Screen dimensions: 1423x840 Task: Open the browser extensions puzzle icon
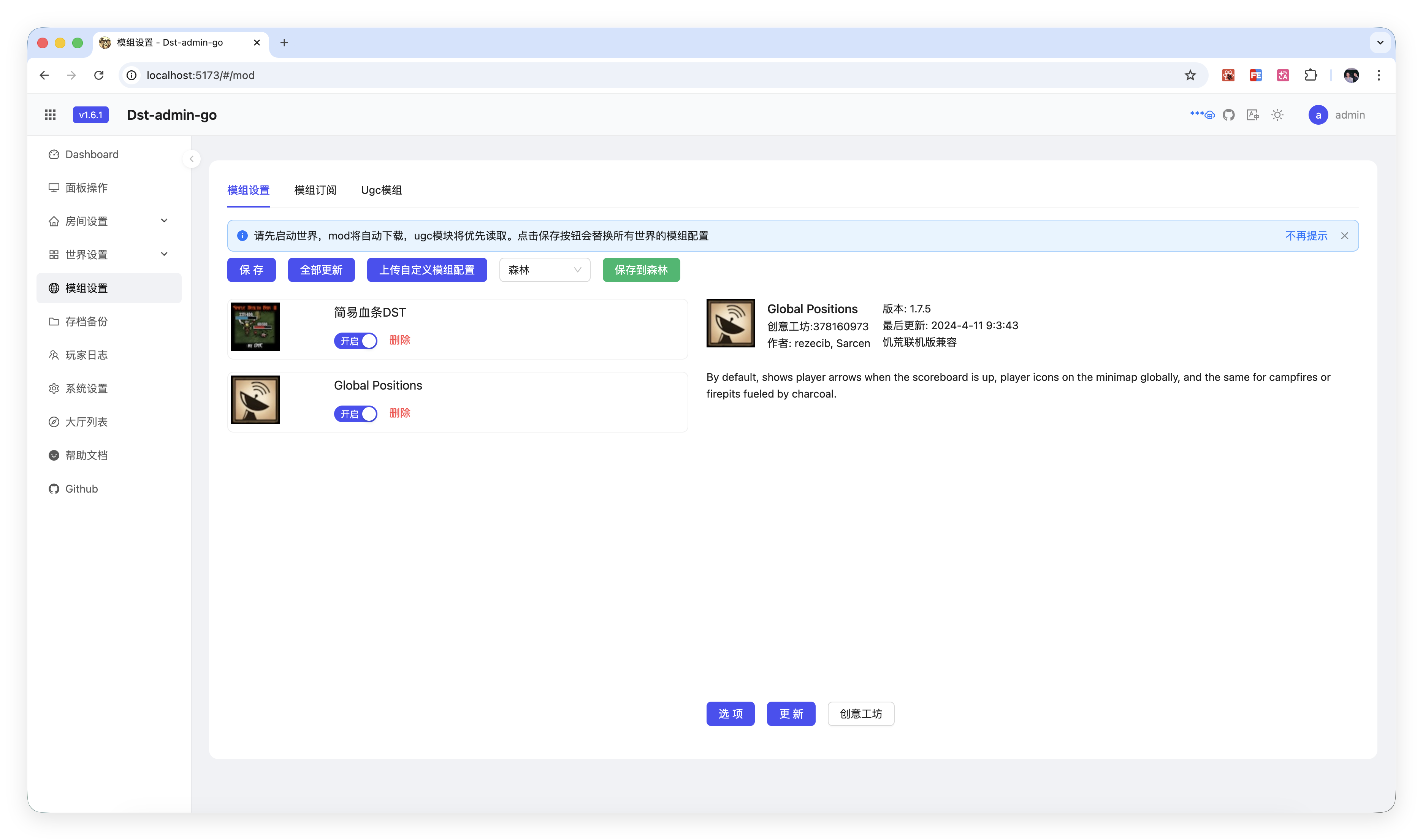coord(1311,75)
